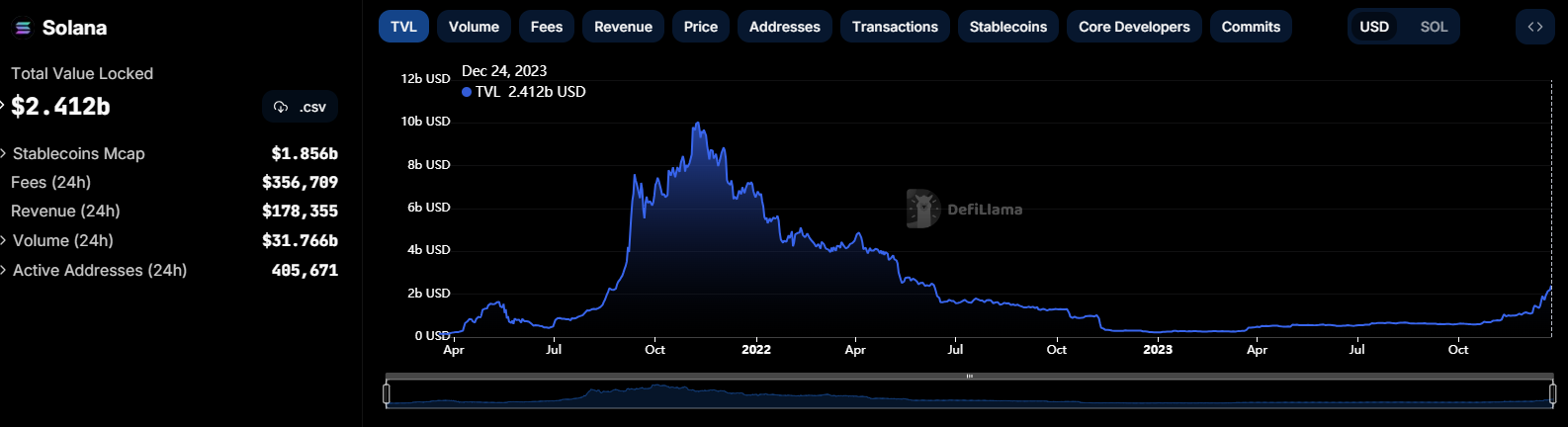Image resolution: width=1568 pixels, height=427 pixels.
Task: Click the chart peak near 10b USD
Action: 698,125
